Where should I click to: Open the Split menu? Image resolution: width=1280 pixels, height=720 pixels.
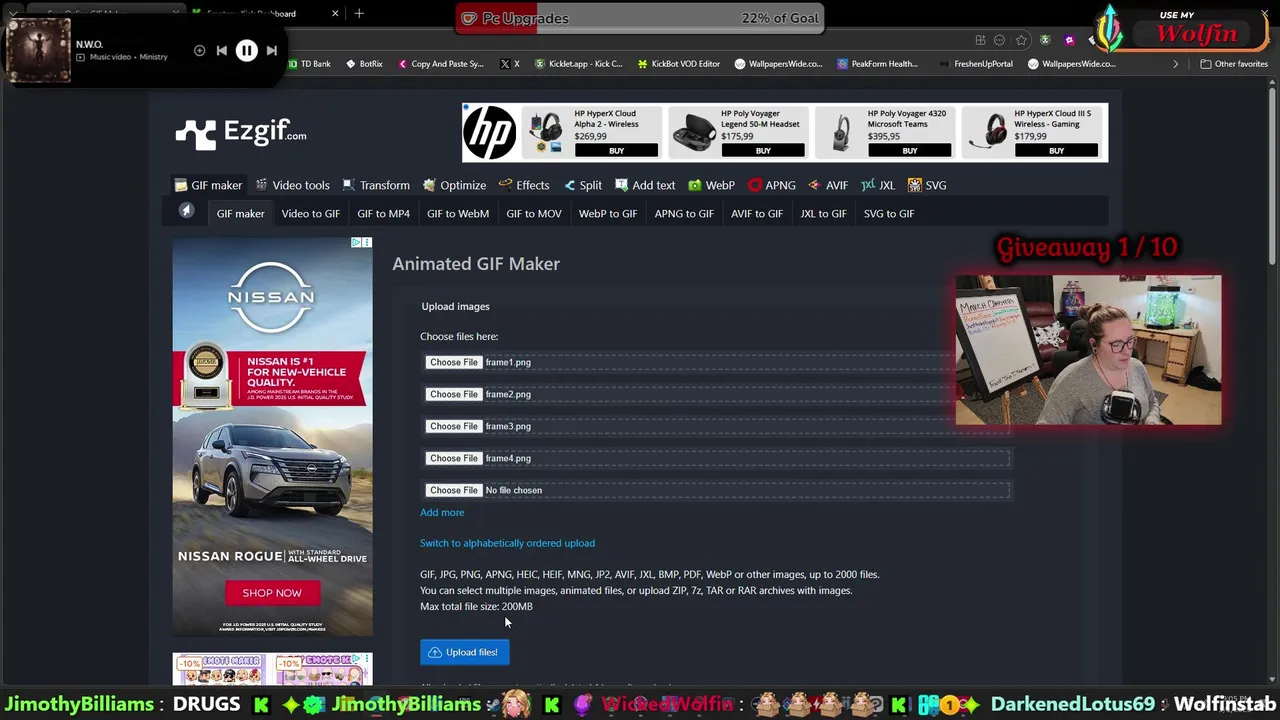click(583, 185)
